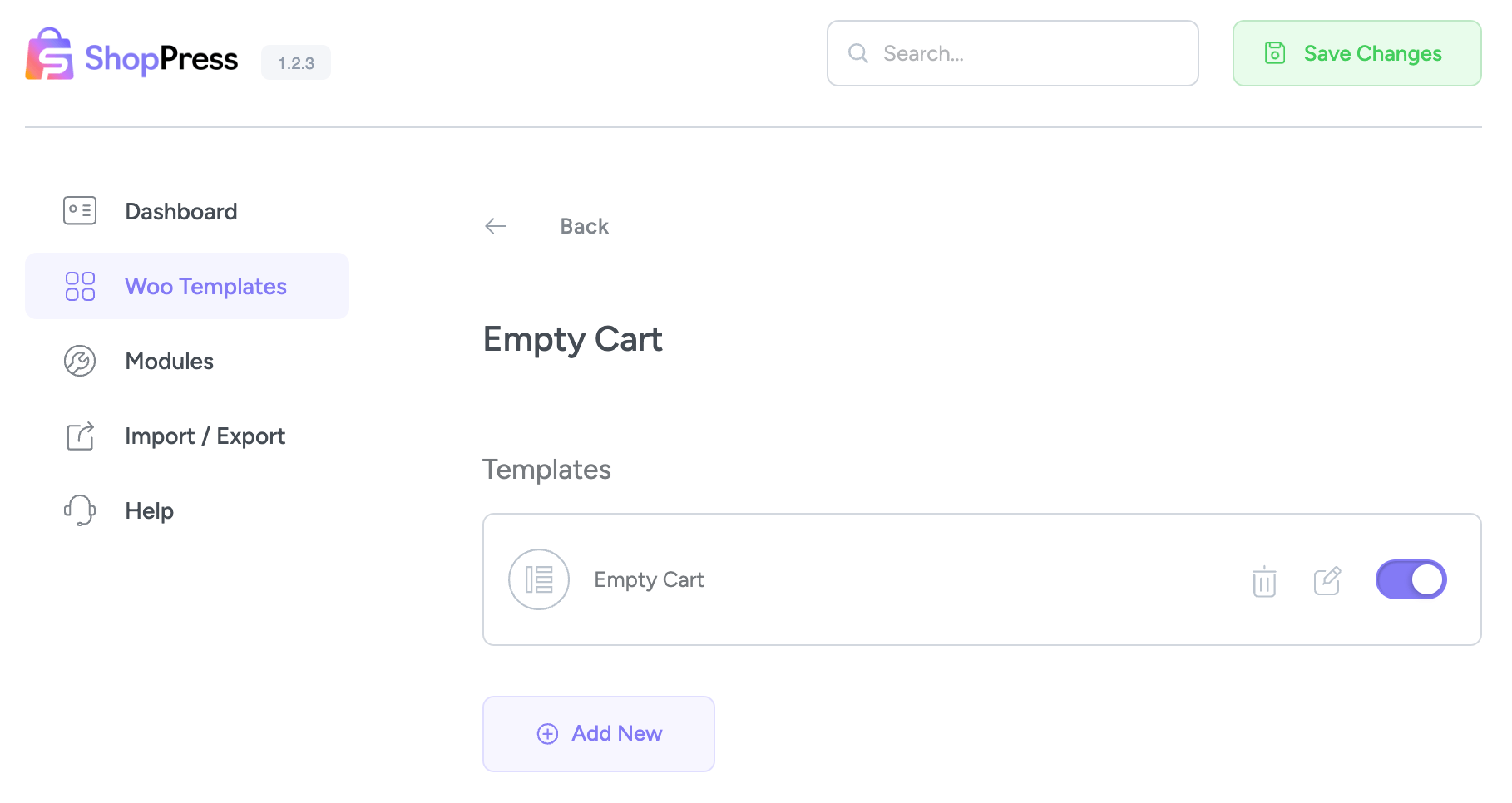Select the Dashboard sidebar icon
Image resolution: width=1512 pixels, height=803 pixels.
[x=79, y=210]
